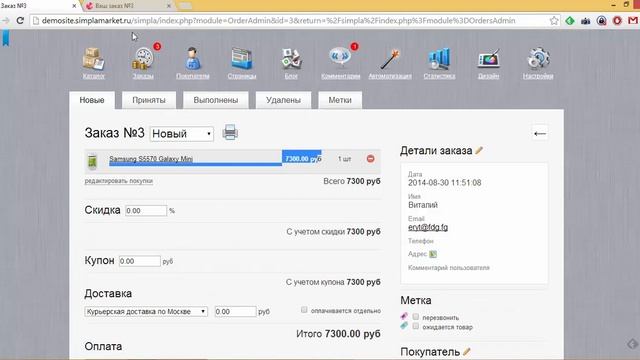Edit order details via pencil icon
The width and height of the screenshot is (640, 360).
(x=479, y=150)
